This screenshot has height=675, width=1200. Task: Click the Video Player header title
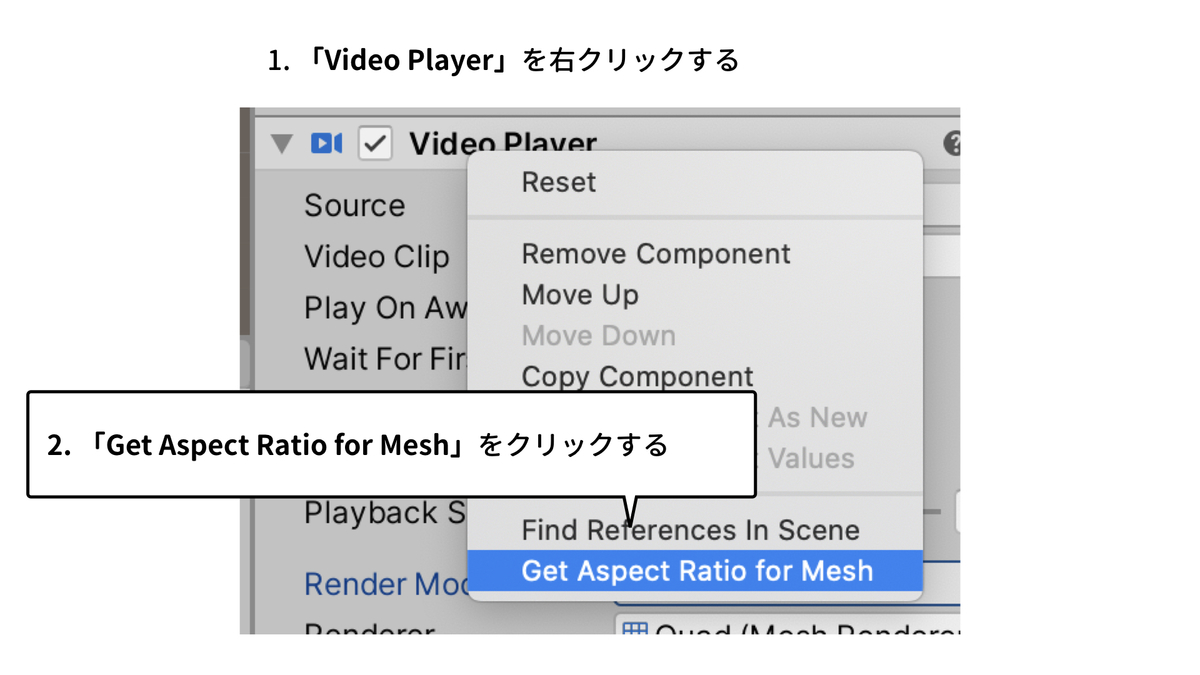point(502,144)
